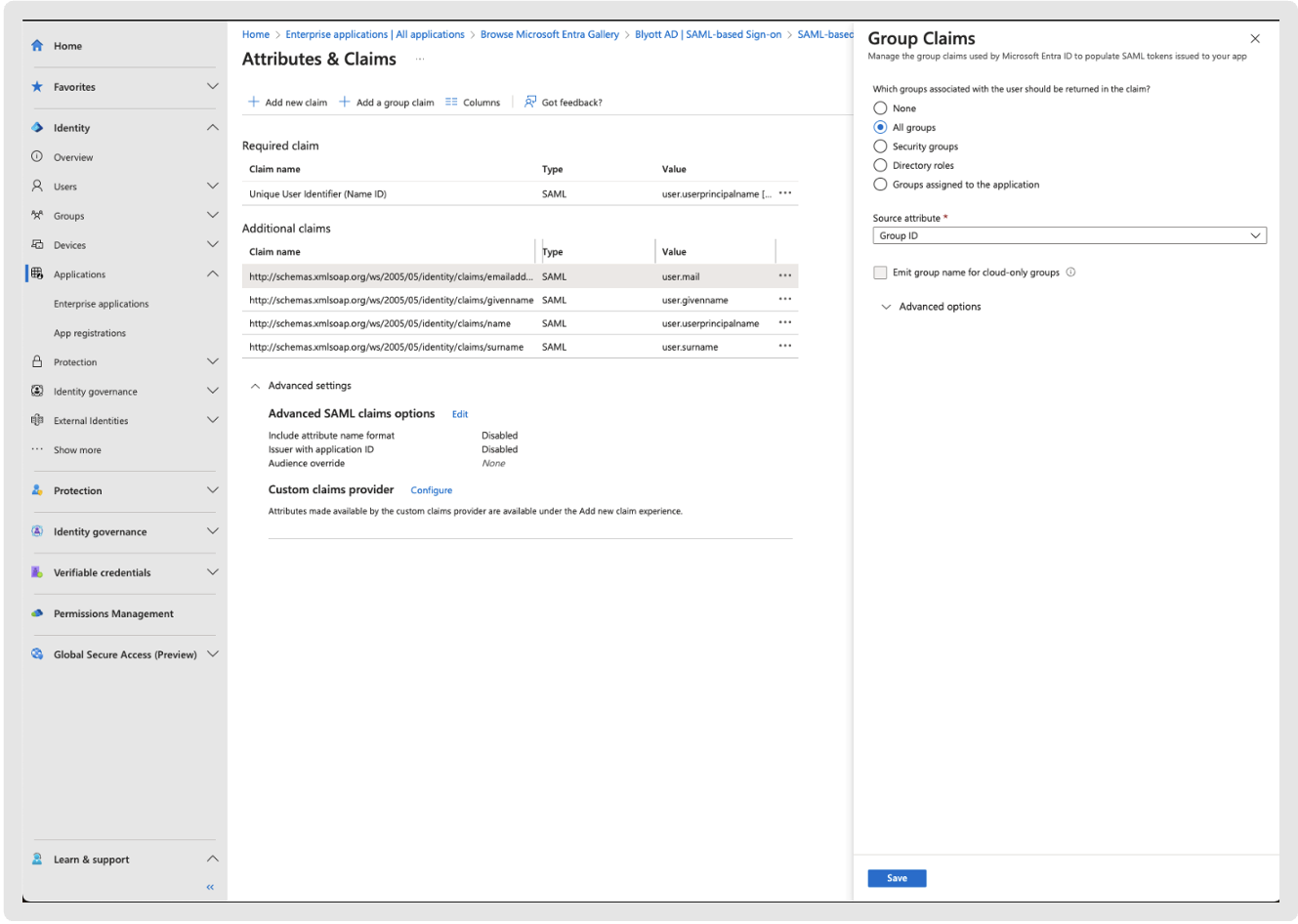The image size is (1298, 924).
Task: Click the Favorites star icon
Action: pos(37,87)
